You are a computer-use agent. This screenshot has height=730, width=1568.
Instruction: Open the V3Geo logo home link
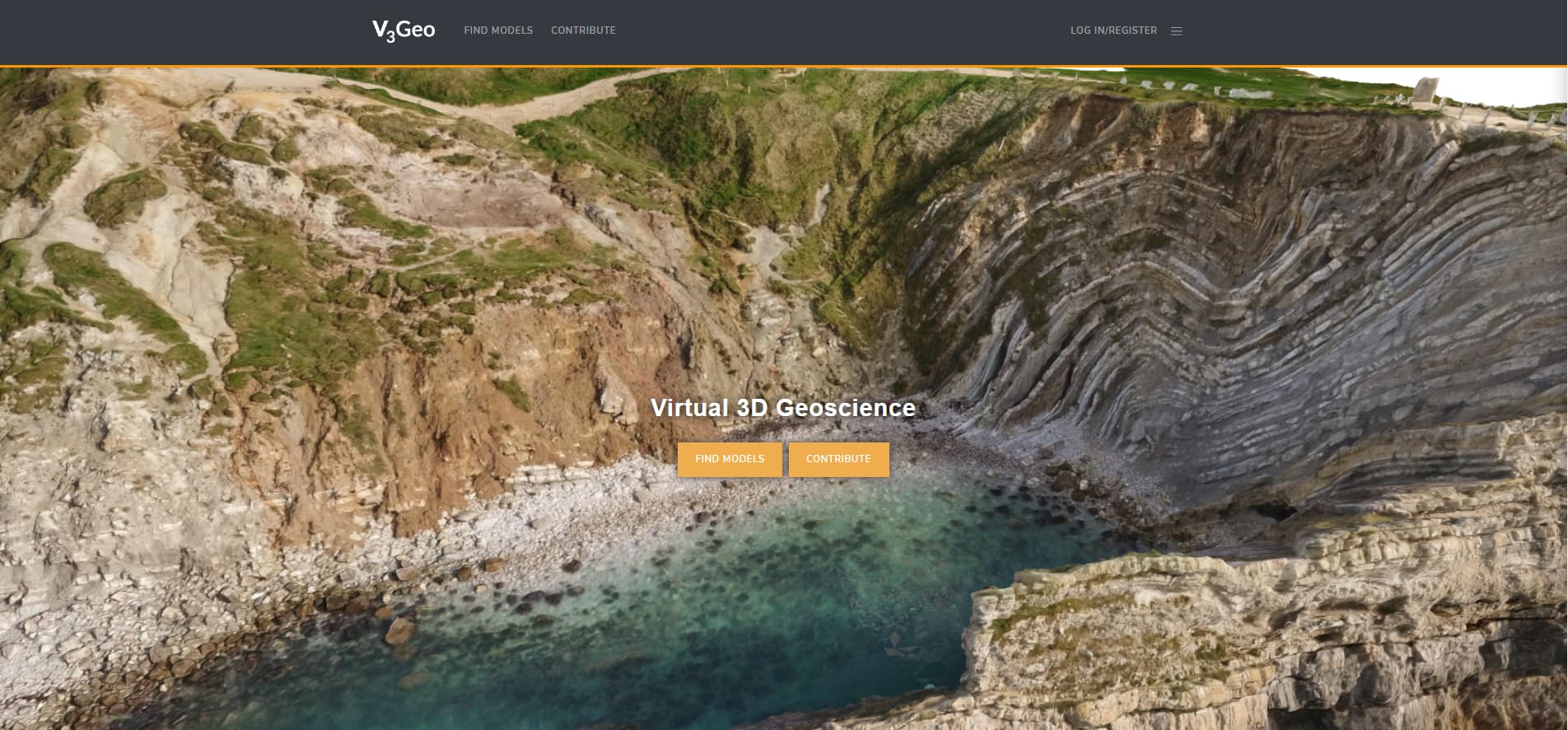click(x=404, y=30)
